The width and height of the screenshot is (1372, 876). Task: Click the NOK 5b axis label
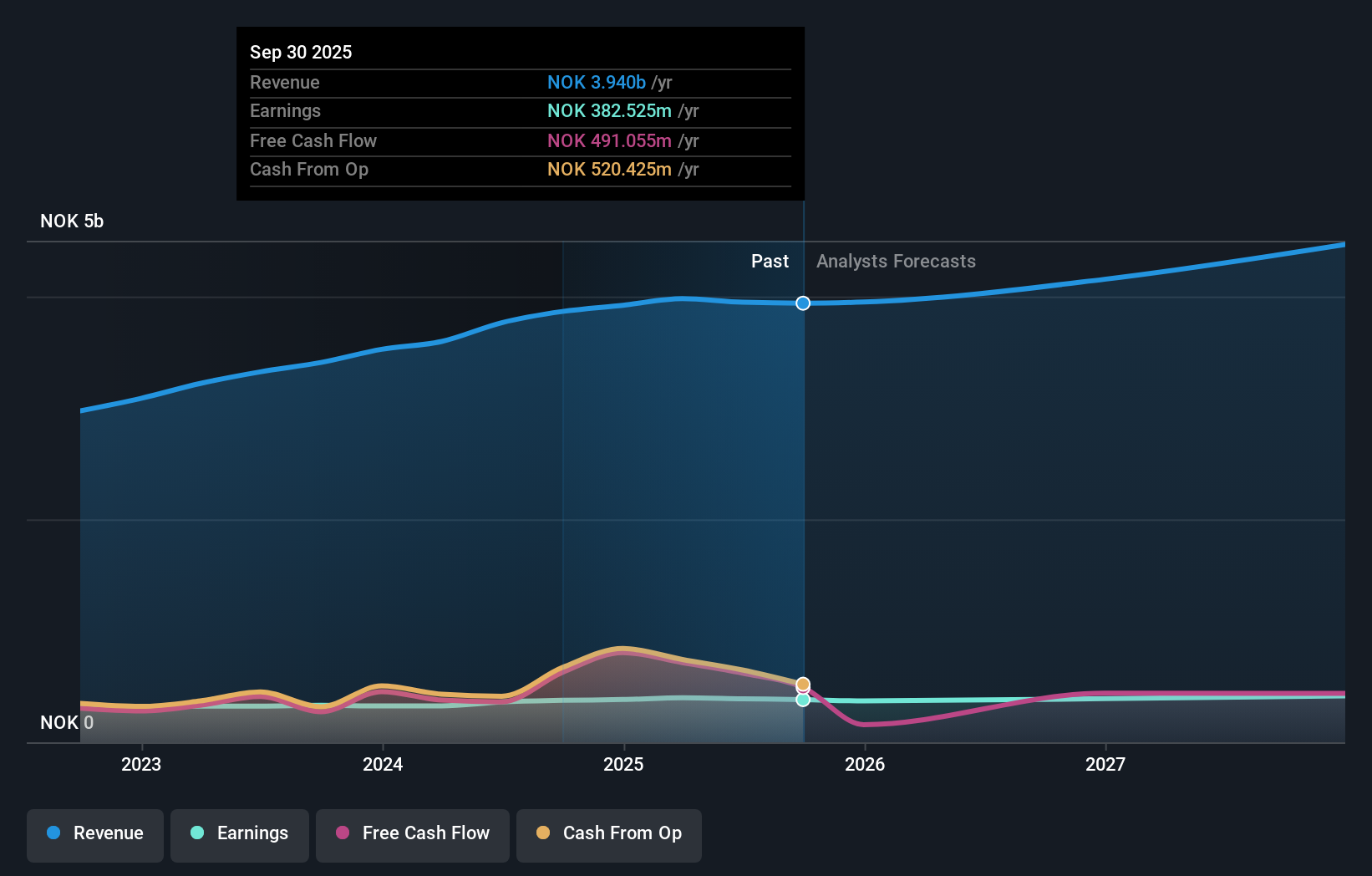coord(73,222)
